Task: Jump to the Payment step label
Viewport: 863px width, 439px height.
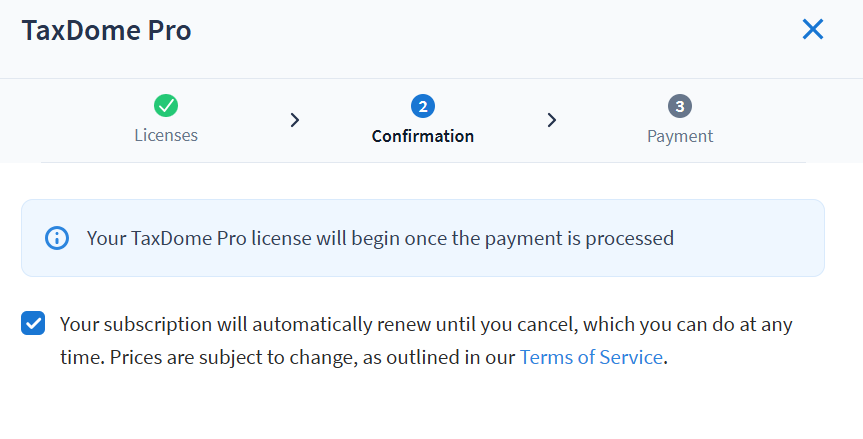Action: pyautogui.click(x=680, y=136)
